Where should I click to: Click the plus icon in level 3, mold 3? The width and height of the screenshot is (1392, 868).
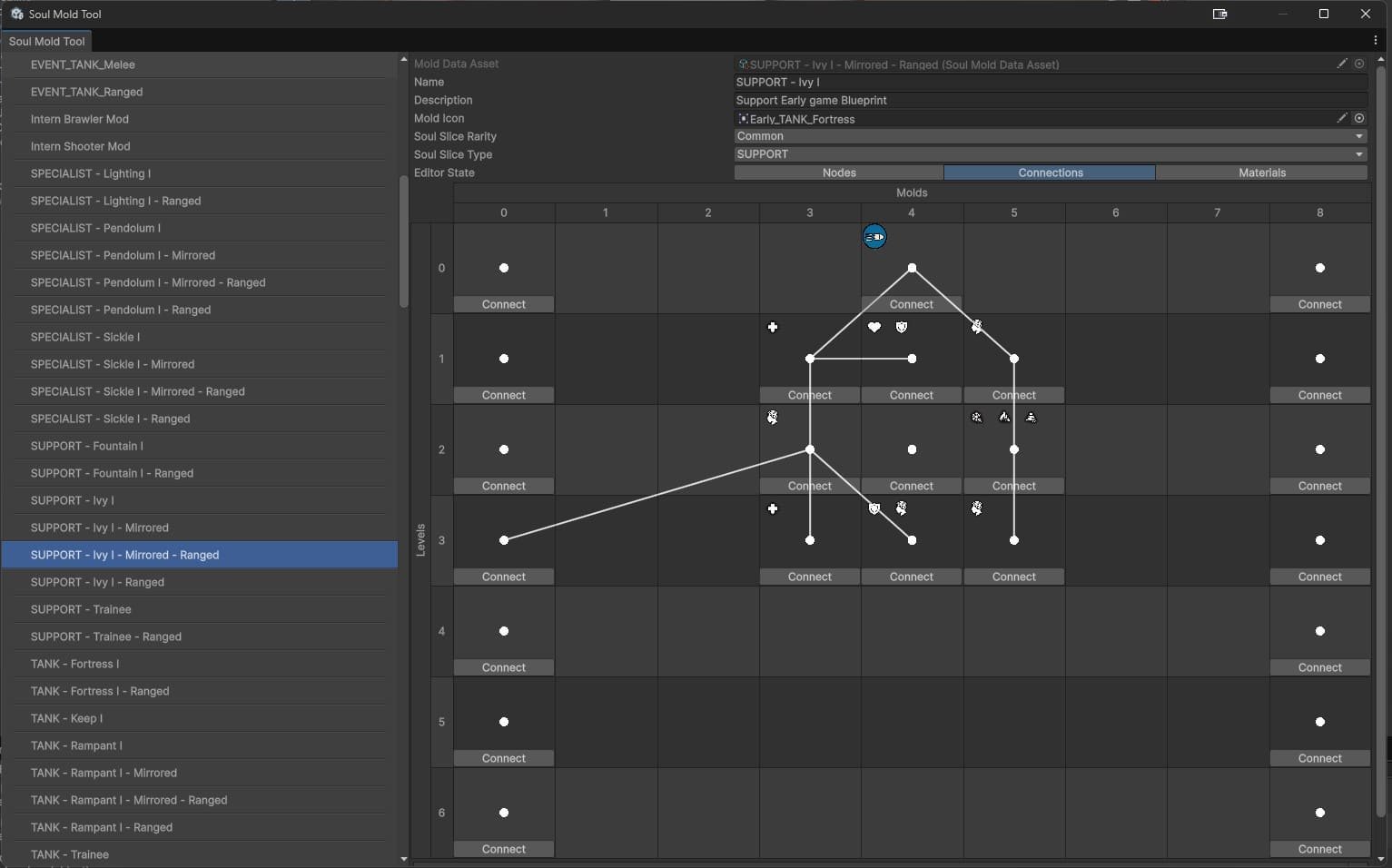click(773, 508)
